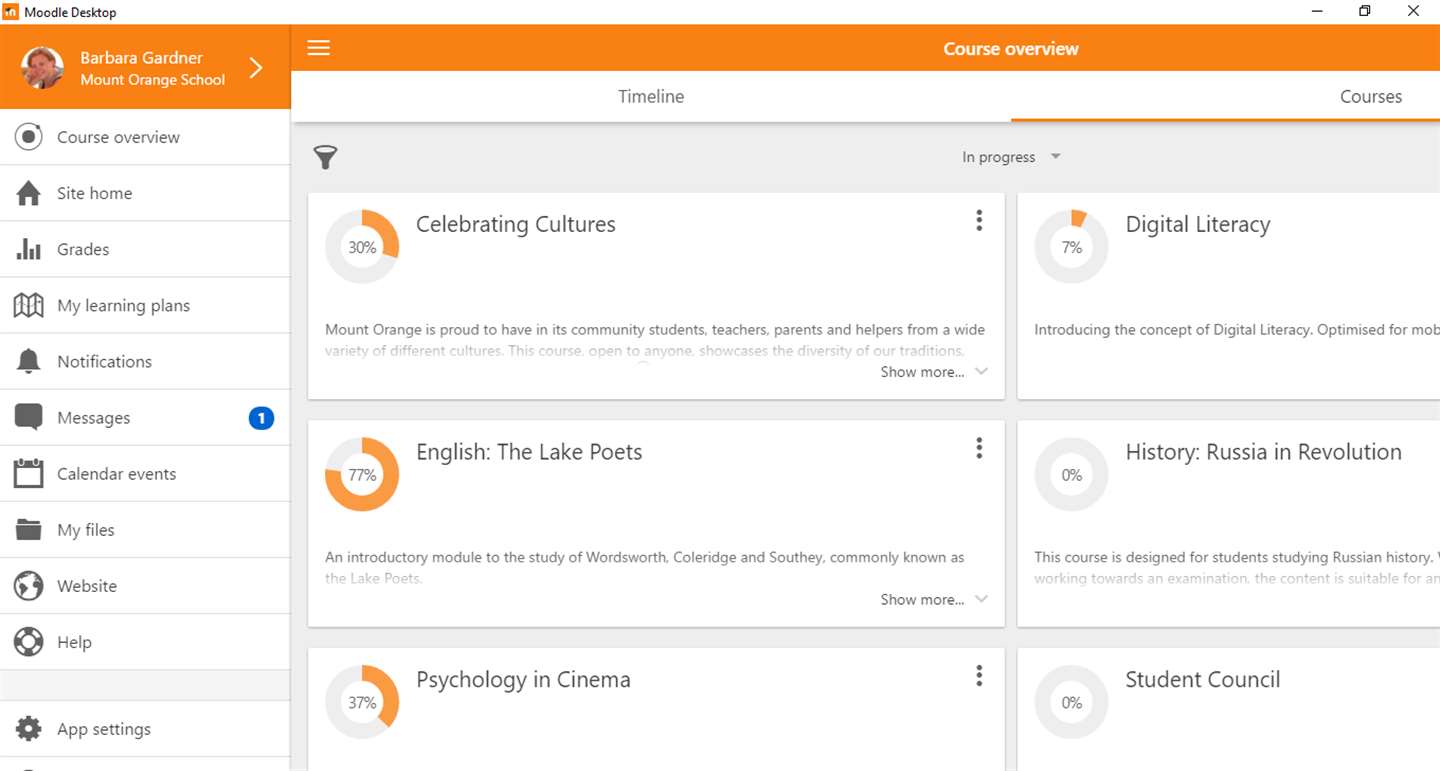Image resolution: width=1440 pixels, height=771 pixels.
Task: Click the My learning plans map icon
Action: coord(29,305)
